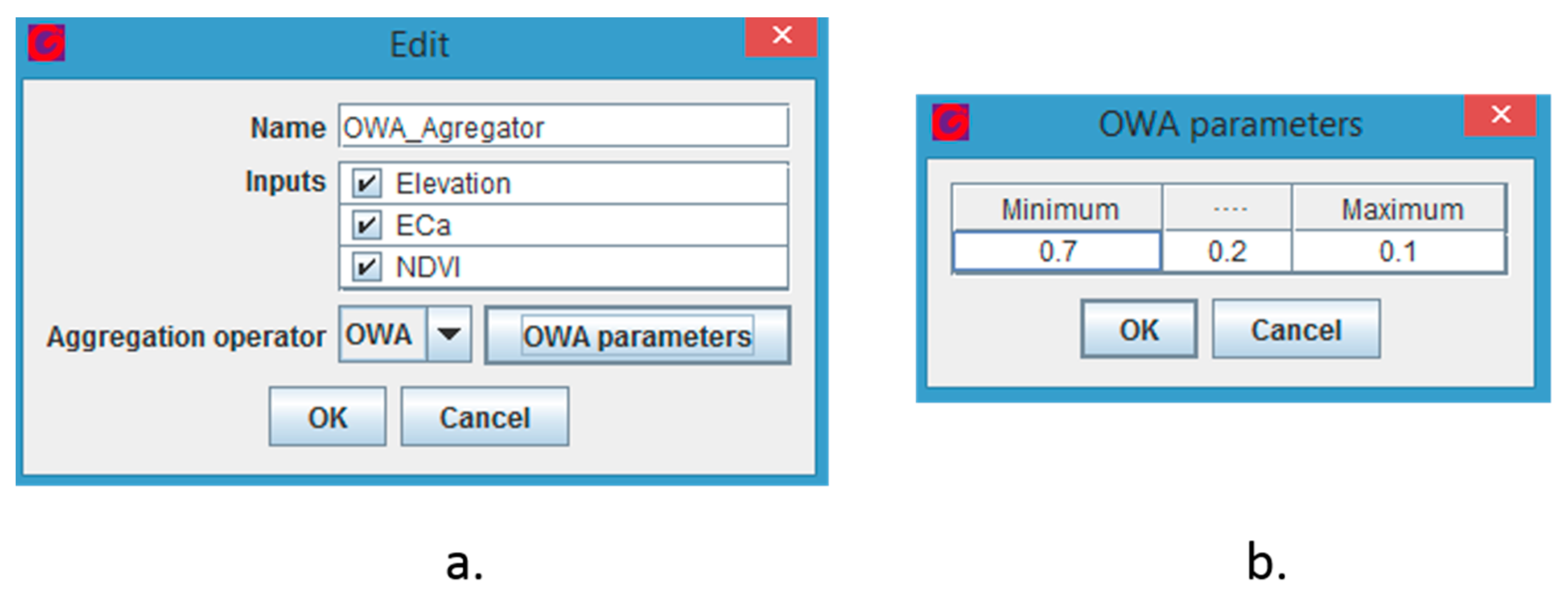Select the middle weight cell 0.2
The height and width of the screenshot is (600, 1568).
point(1226,251)
